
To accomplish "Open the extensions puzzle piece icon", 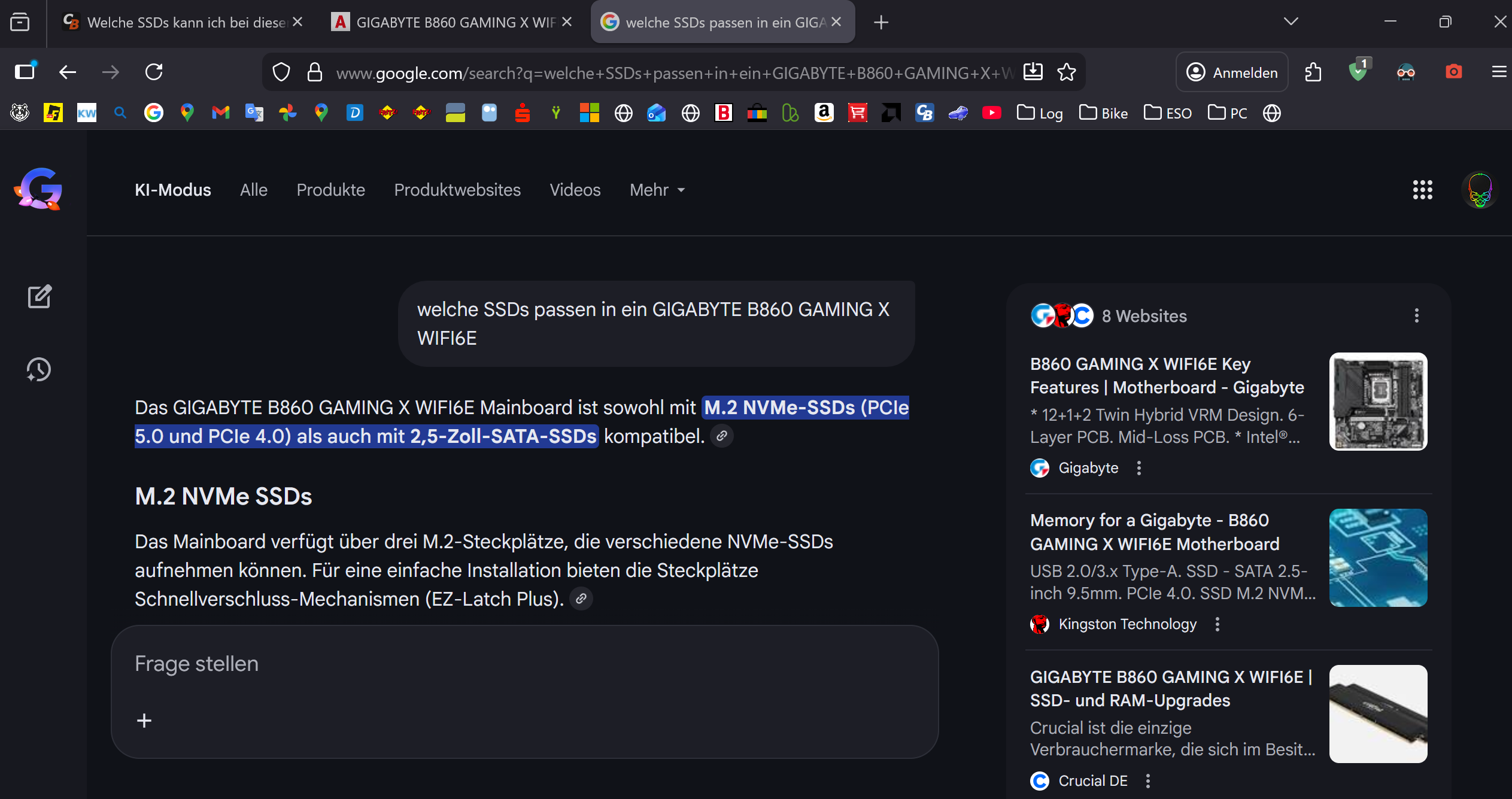I will click(x=1313, y=72).
